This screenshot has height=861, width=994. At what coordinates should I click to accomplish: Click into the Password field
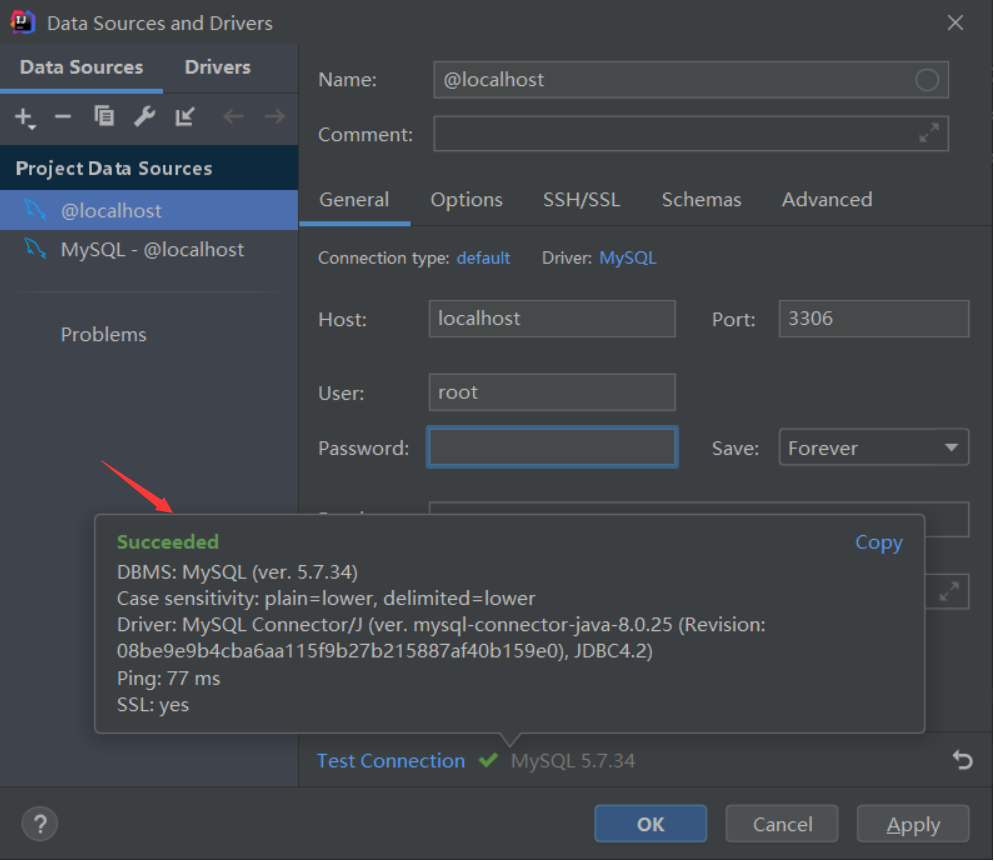(x=552, y=448)
